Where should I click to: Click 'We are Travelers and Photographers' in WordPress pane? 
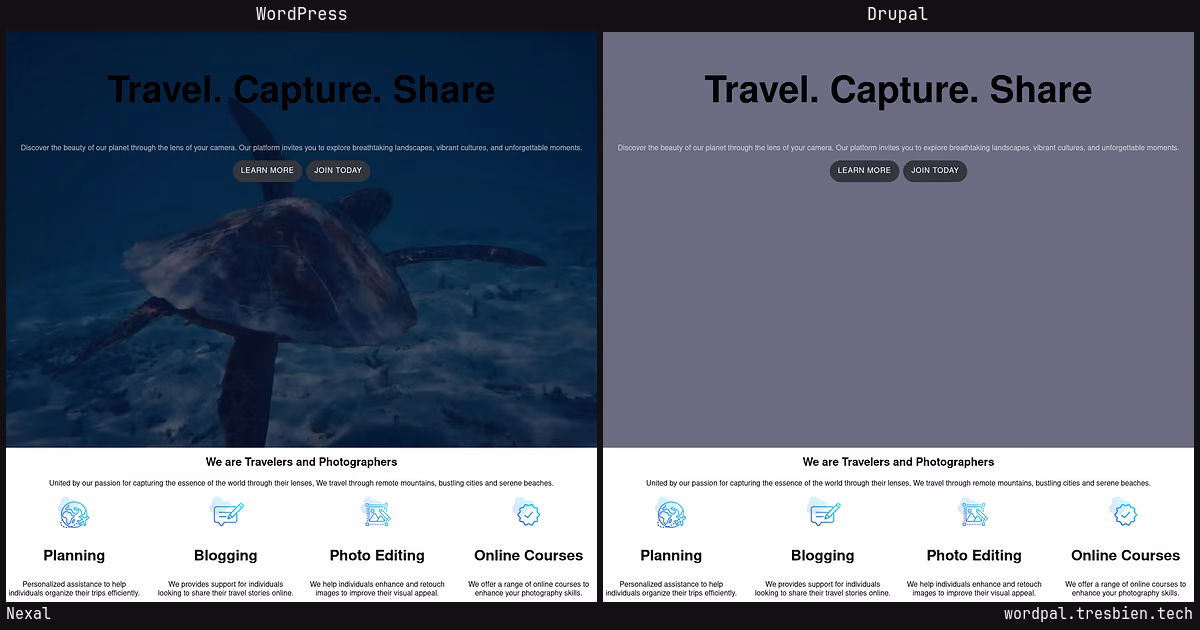tap(301, 462)
